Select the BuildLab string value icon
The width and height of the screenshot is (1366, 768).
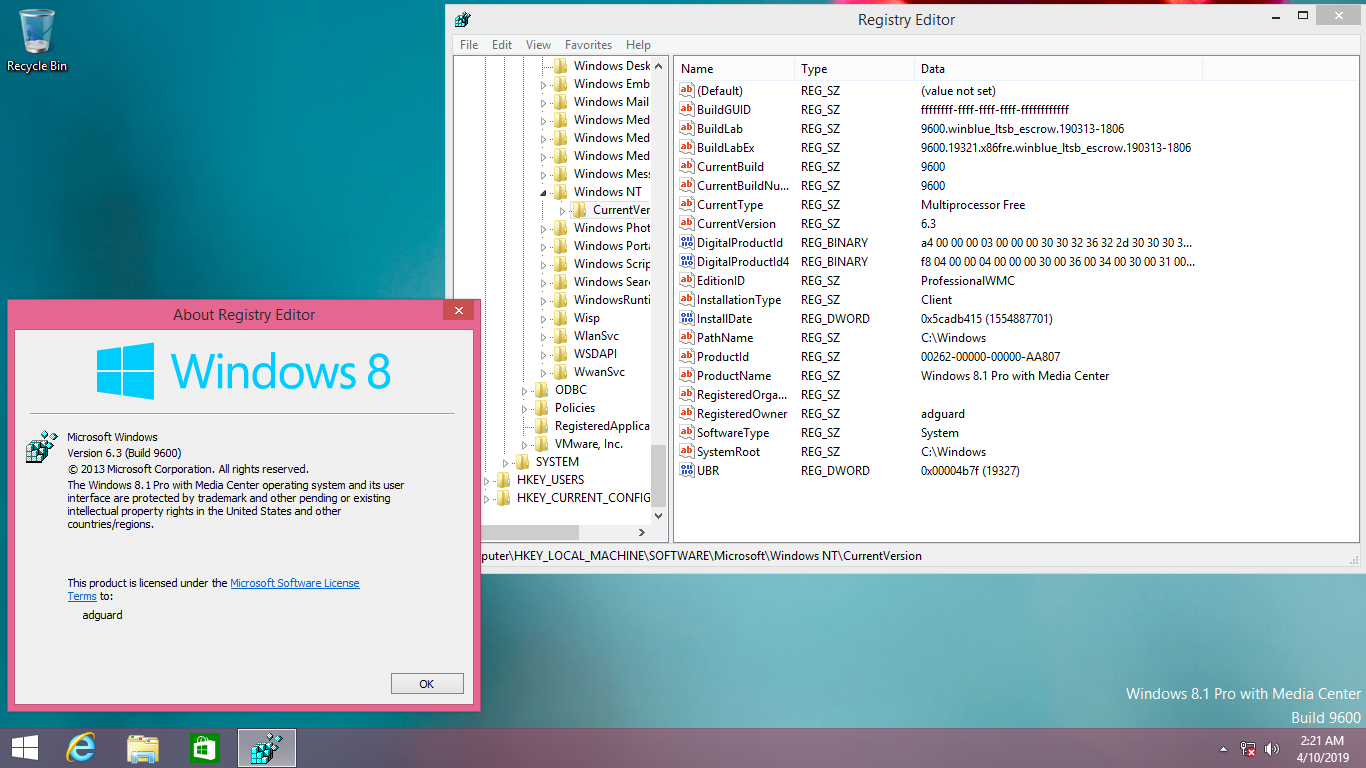(x=687, y=128)
